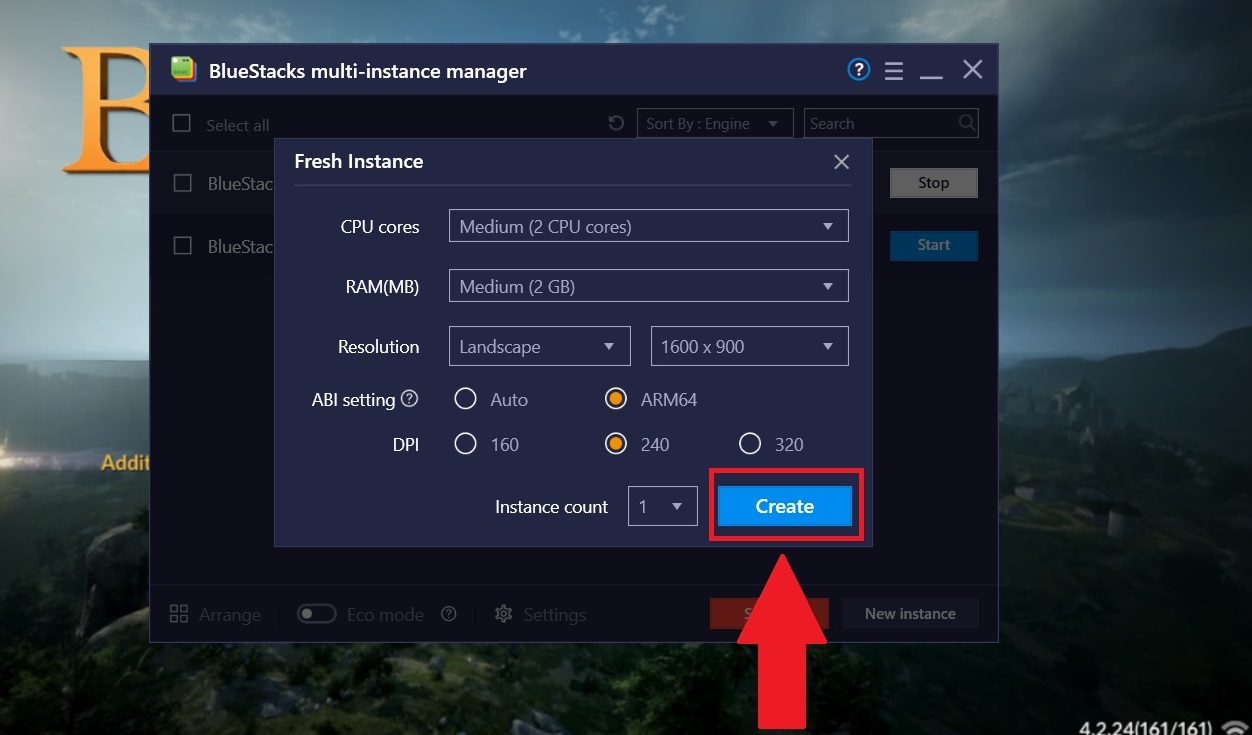Click the version text 4.2.24(161/161)
The image size is (1252, 735).
(1146, 727)
